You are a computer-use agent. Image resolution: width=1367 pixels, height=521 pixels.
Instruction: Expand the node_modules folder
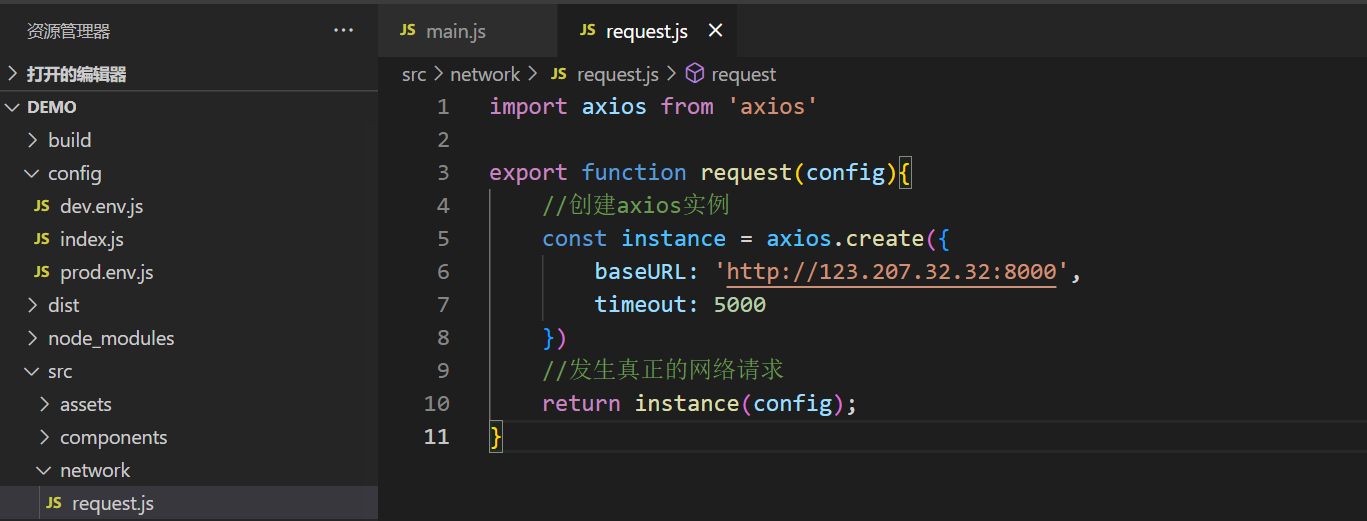coord(33,338)
